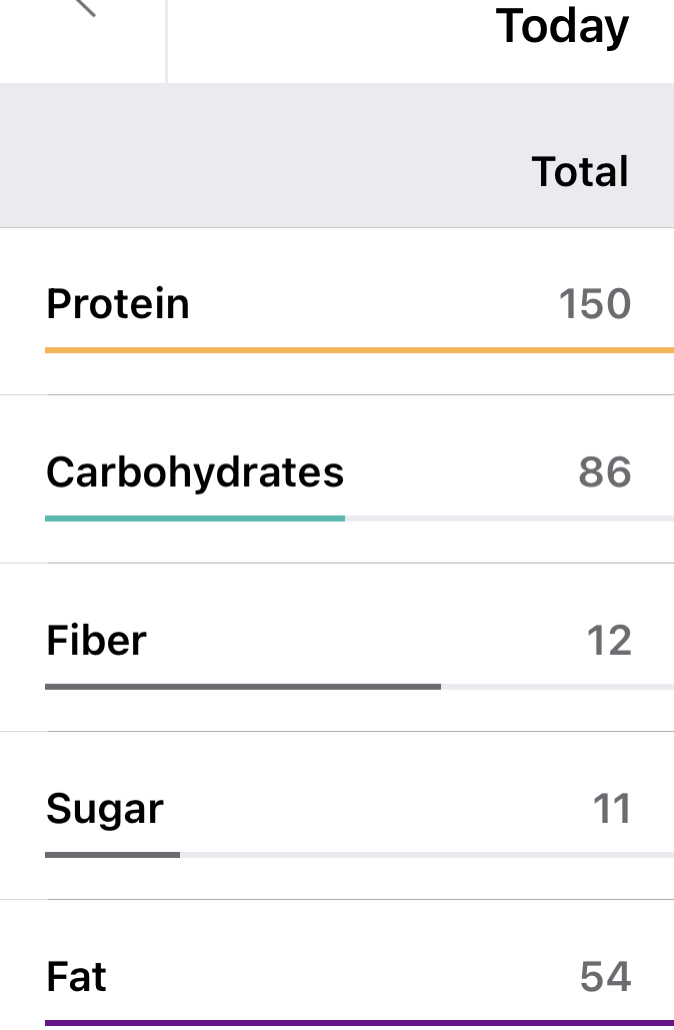Viewport: 674px width, 1030px height.
Task: Select the Total column header
Action: coord(580,172)
